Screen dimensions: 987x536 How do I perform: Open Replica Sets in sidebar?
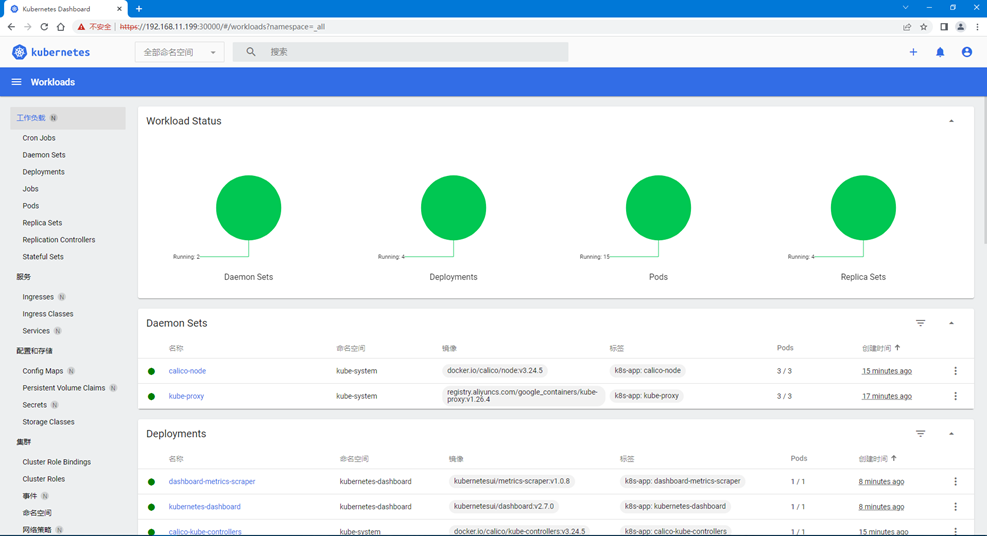pyautogui.click(x=42, y=223)
